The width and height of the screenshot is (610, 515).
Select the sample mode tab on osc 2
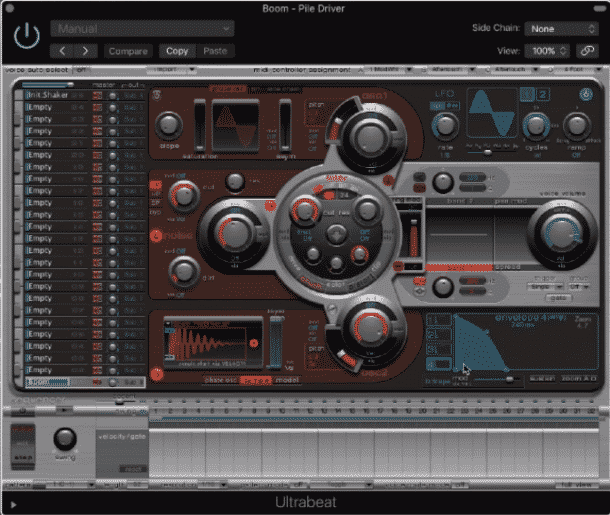coord(255,380)
